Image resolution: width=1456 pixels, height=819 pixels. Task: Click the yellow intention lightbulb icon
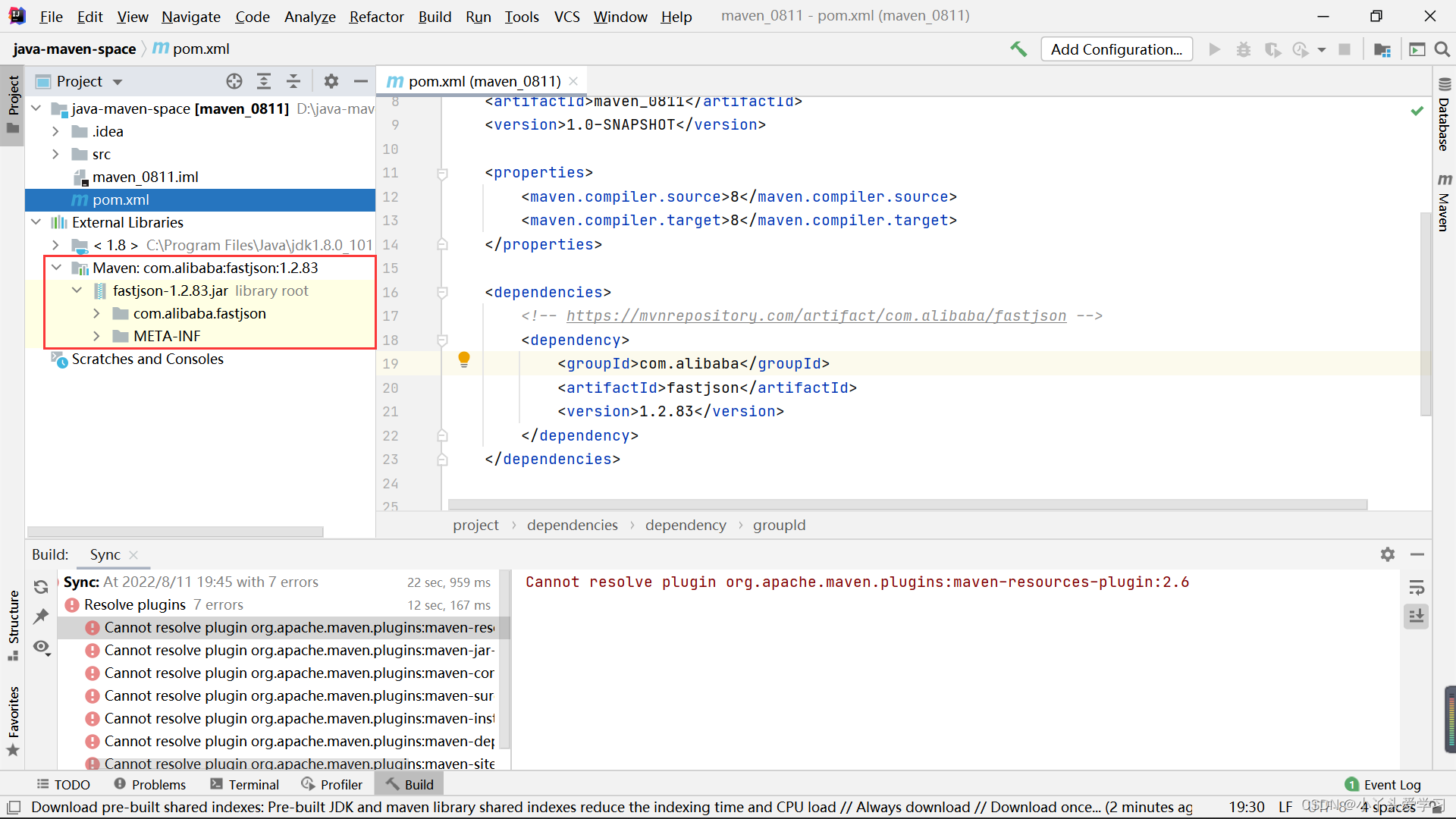tap(464, 360)
